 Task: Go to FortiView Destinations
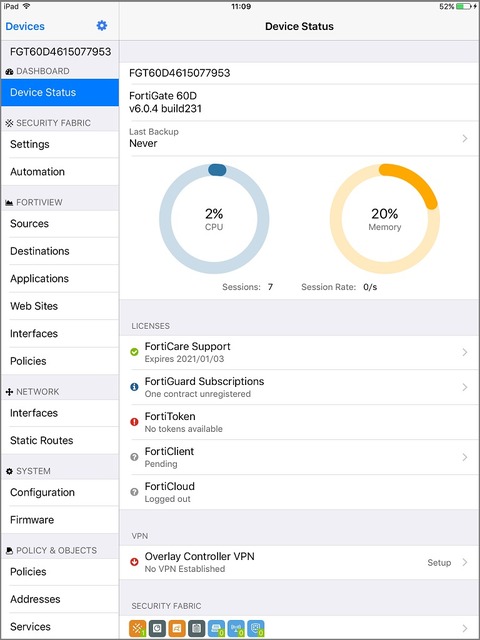(60, 251)
